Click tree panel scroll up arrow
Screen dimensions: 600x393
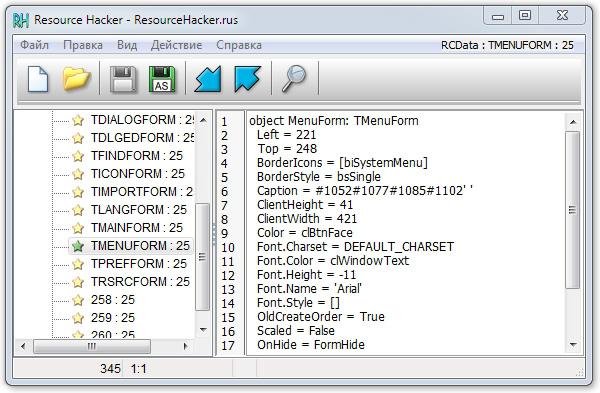203,120
